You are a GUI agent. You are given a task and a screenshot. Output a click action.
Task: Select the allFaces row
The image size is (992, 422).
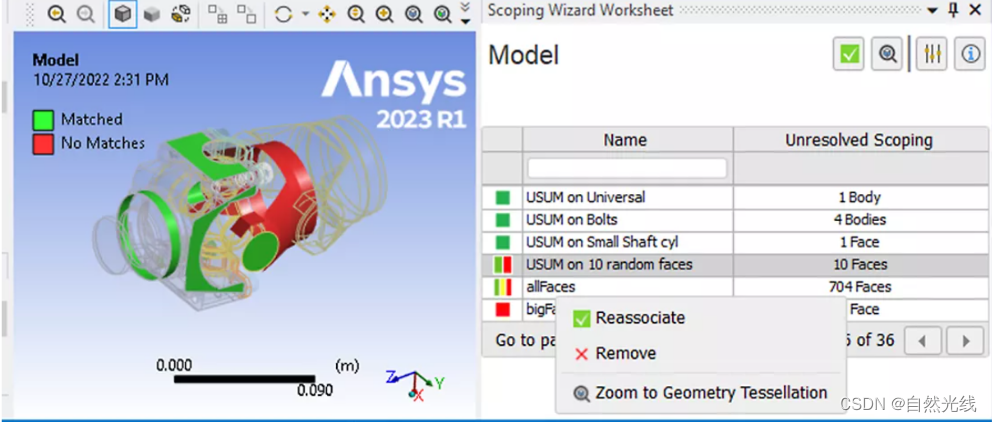(x=734, y=287)
